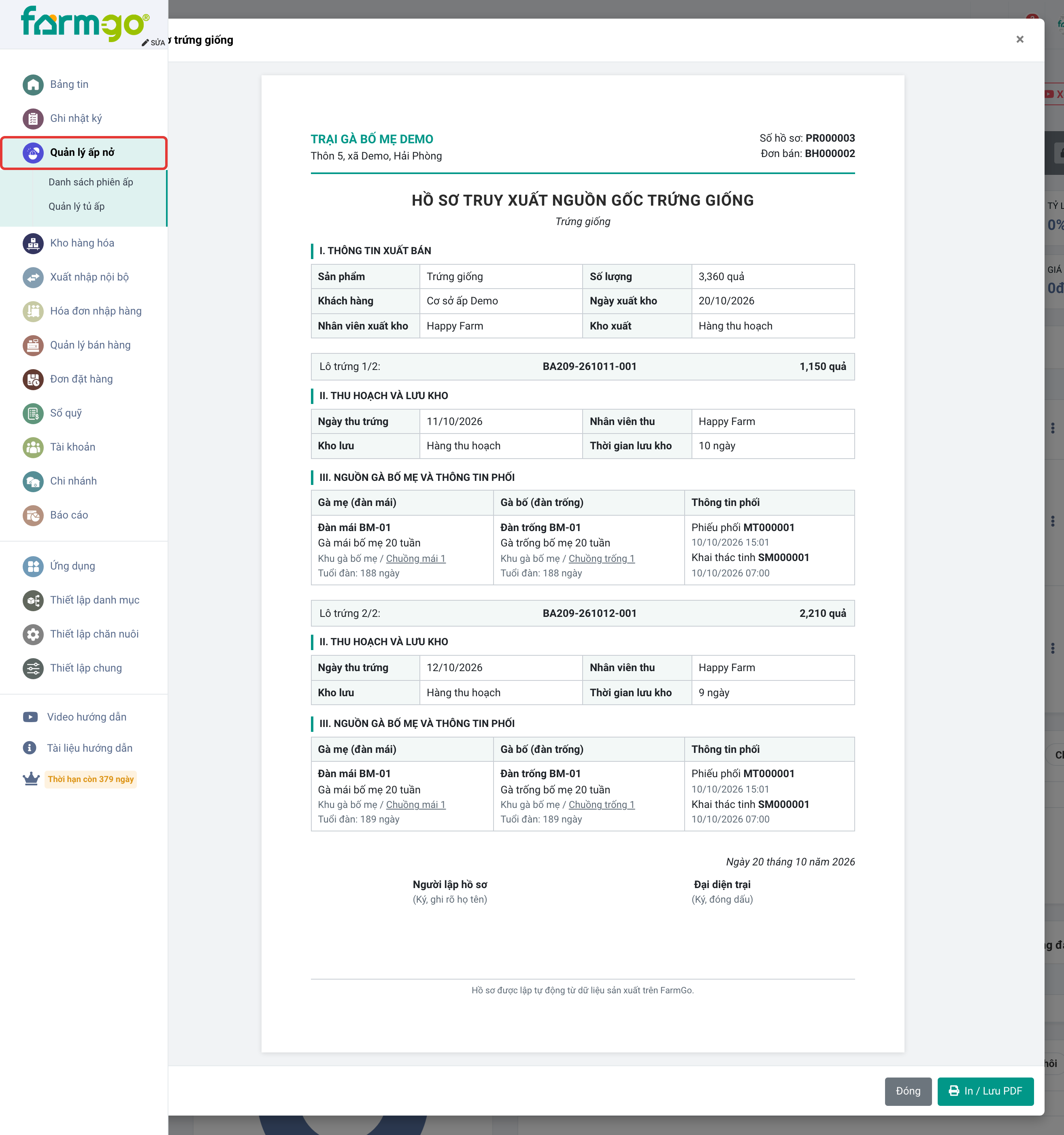Click the Tài liệu hướng dẫn info icon
The height and width of the screenshot is (1135, 1064).
(30, 748)
